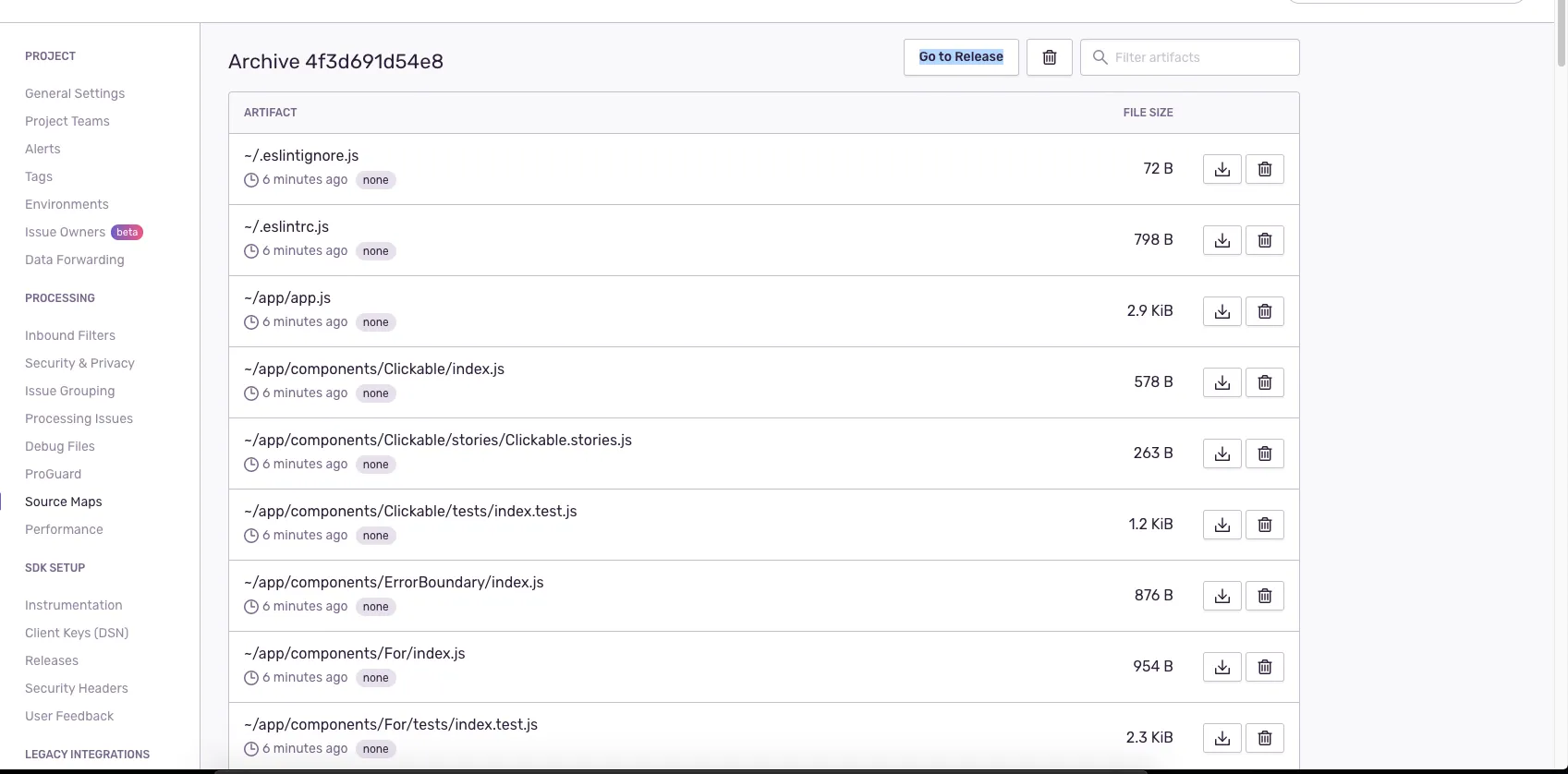
Task: Download the ~/.eslintrc.js artifact
Action: tap(1222, 240)
